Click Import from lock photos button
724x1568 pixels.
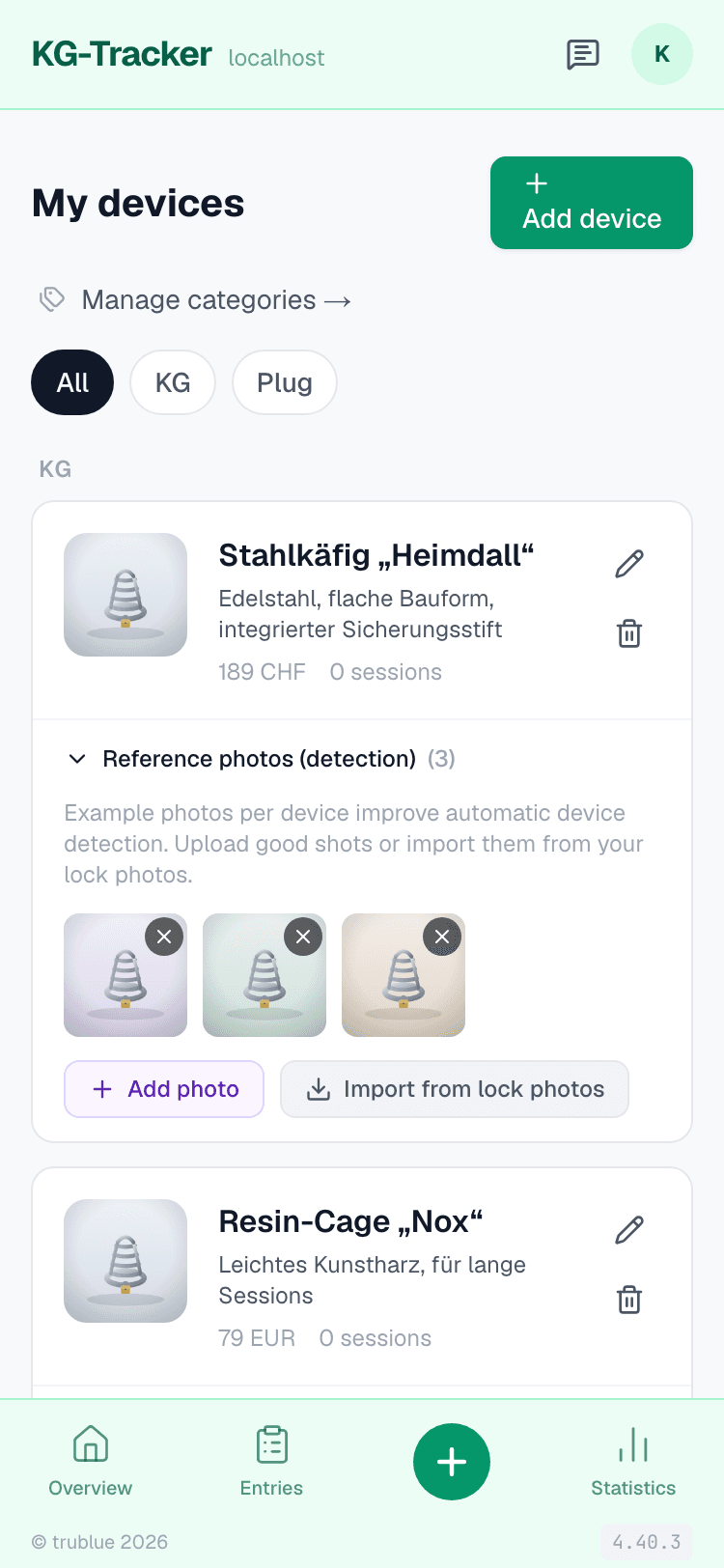(x=455, y=1089)
